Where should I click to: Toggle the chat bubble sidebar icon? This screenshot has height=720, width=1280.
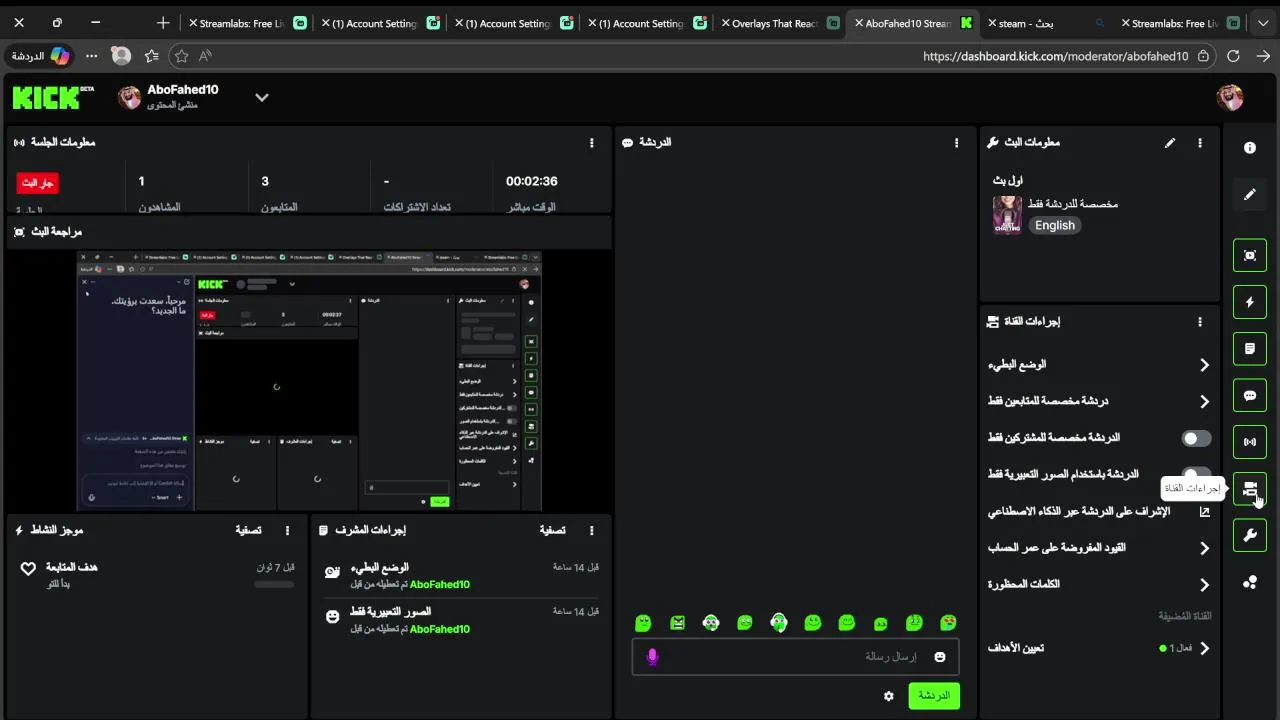pos(1250,395)
